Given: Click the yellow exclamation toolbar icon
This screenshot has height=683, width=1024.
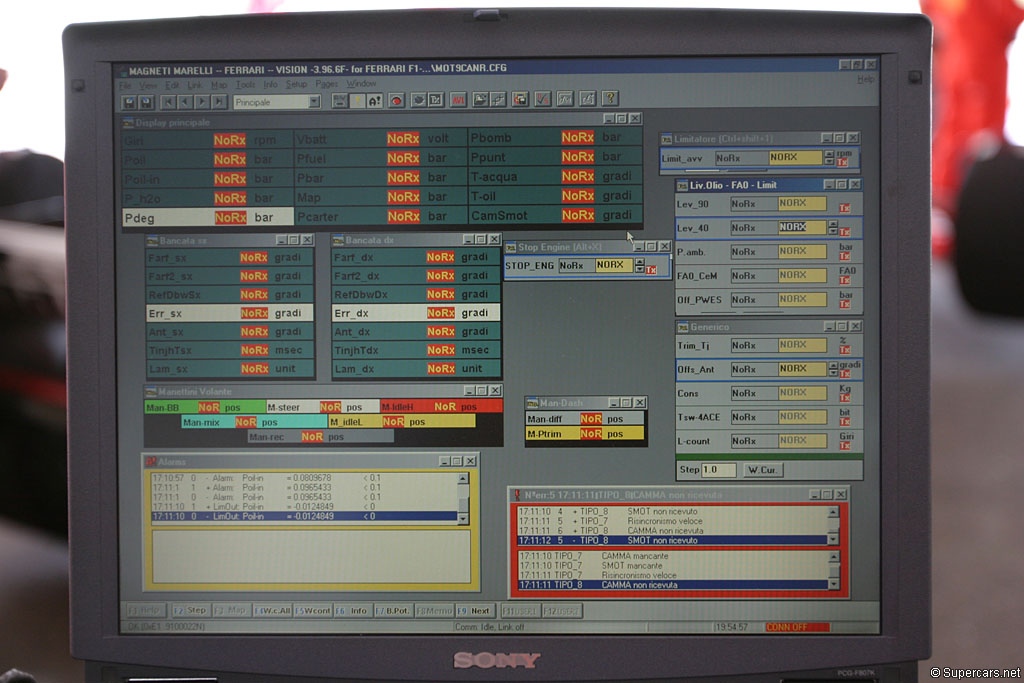Looking at the screenshot, I should point(357,101).
